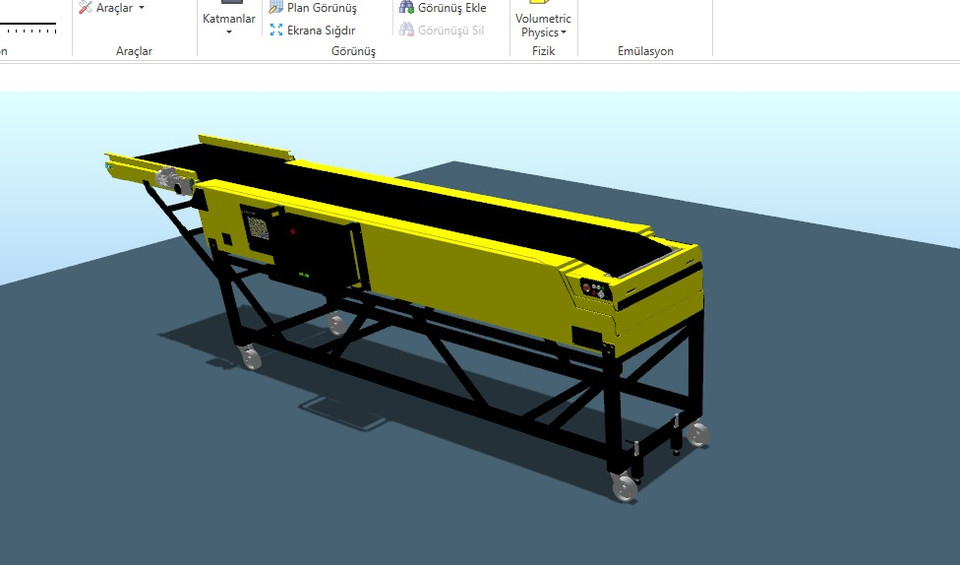Switch to Plan Görünüş view
Image resolution: width=960 pixels, height=565 pixels.
[313, 8]
